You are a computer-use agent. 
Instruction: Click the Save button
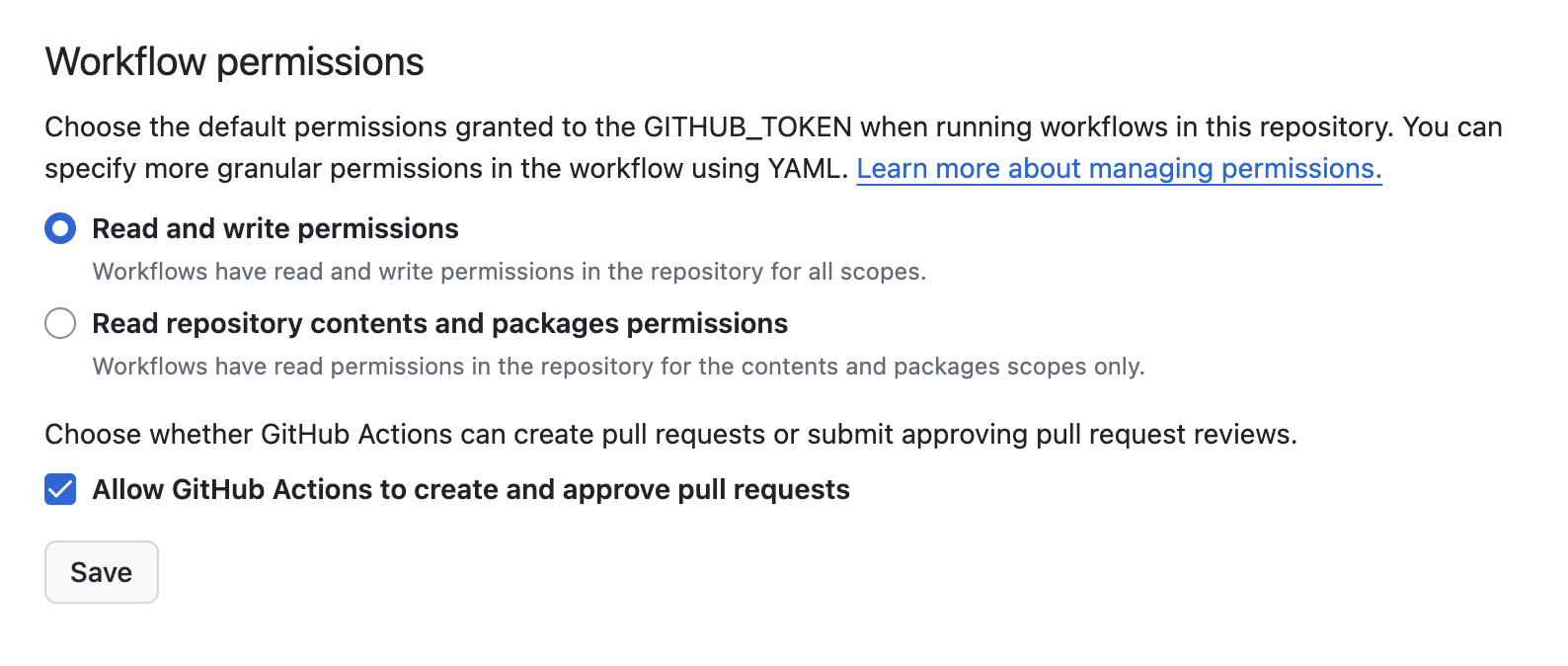(102, 572)
